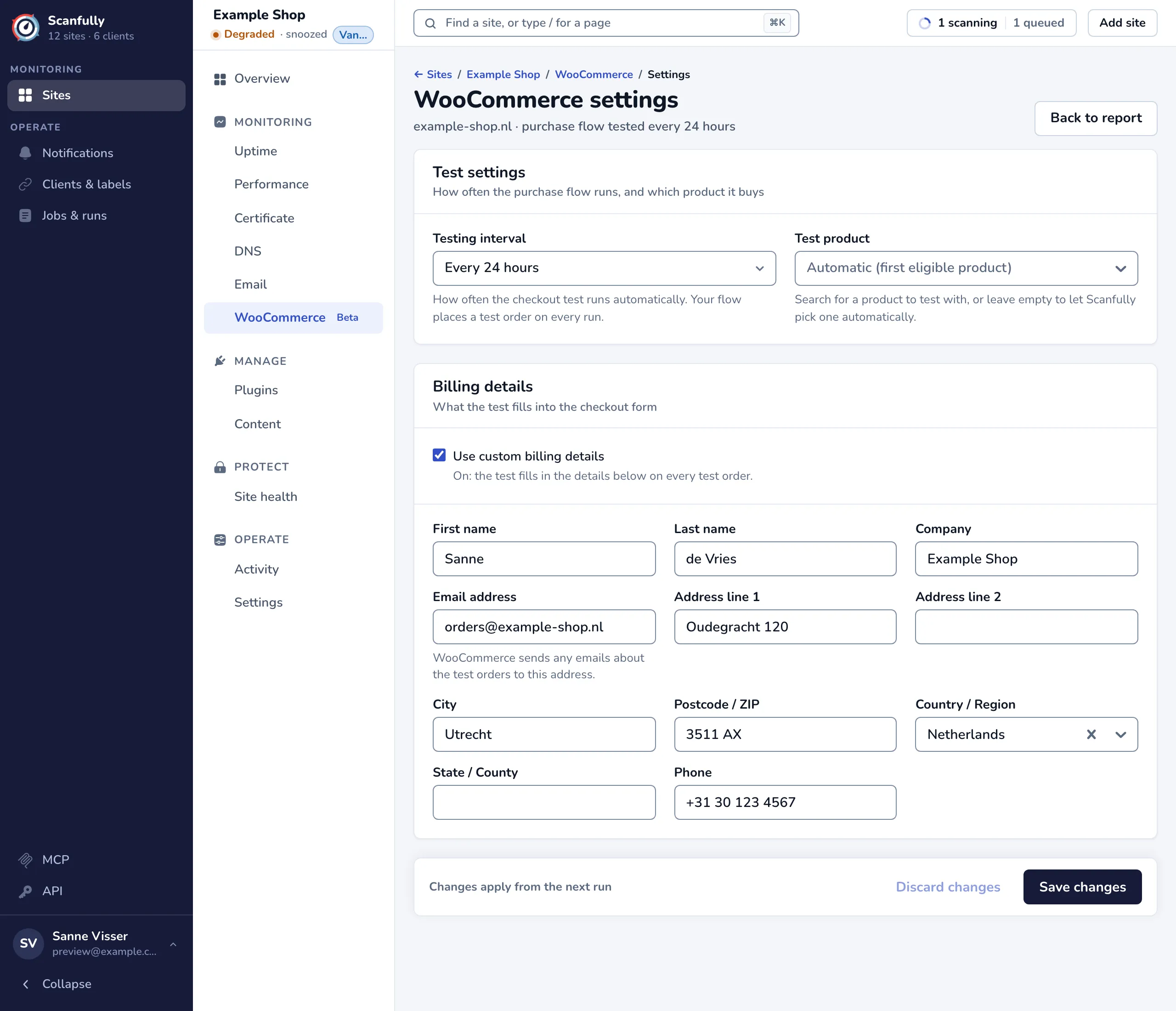This screenshot has height=1011, width=1176.
Task: Click the Save changes button
Action: coord(1082,886)
